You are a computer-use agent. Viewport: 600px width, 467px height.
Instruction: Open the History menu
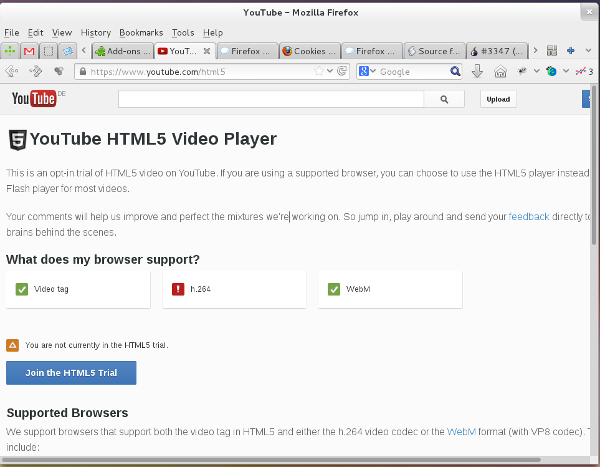coord(96,33)
